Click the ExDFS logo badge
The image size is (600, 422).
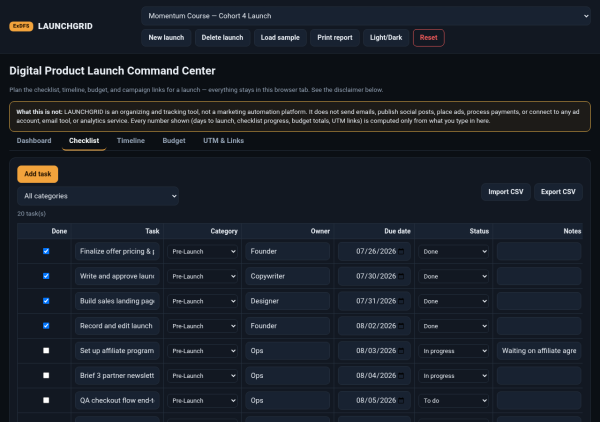pyautogui.click(x=21, y=26)
